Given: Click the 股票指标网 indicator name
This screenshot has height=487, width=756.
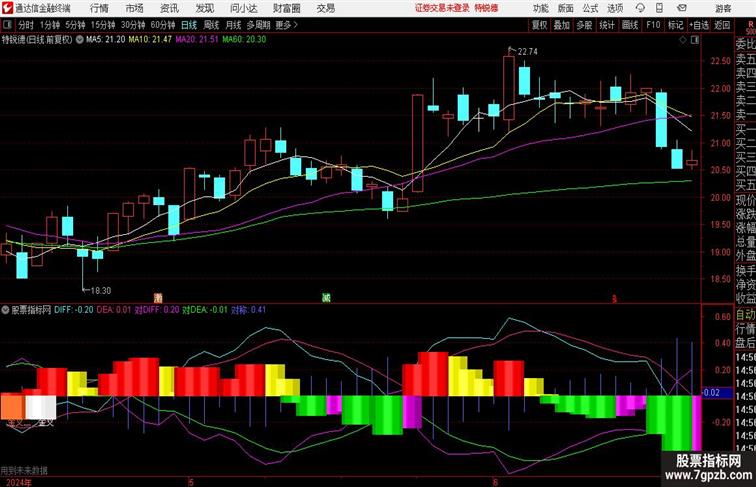Looking at the screenshot, I should (x=31, y=310).
